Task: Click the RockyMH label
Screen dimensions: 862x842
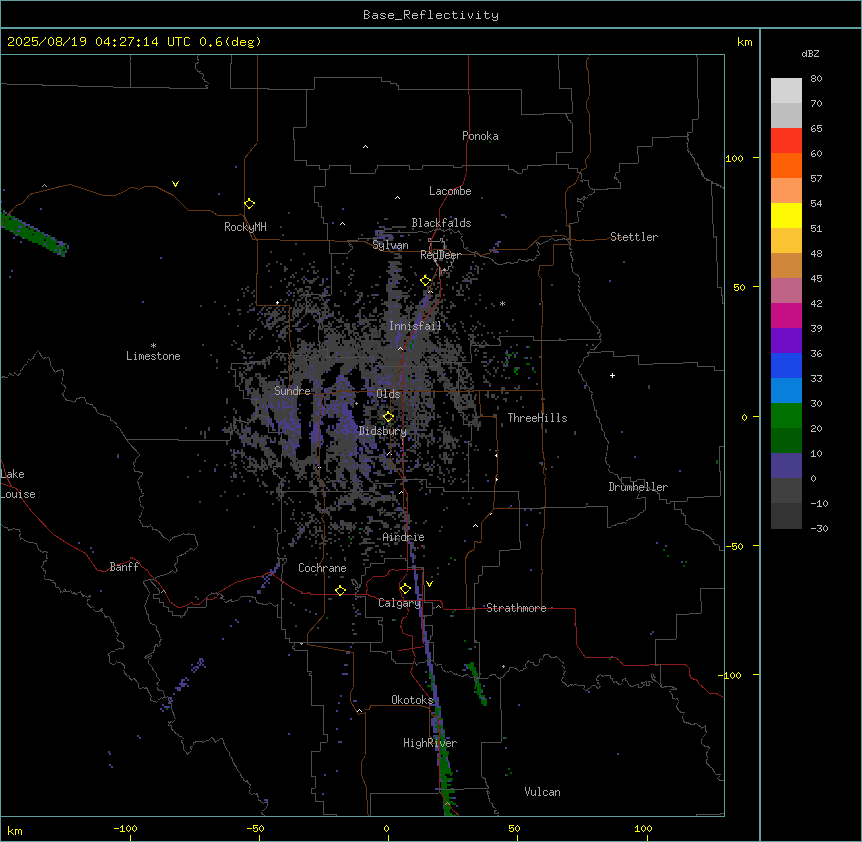Action: point(245,227)
